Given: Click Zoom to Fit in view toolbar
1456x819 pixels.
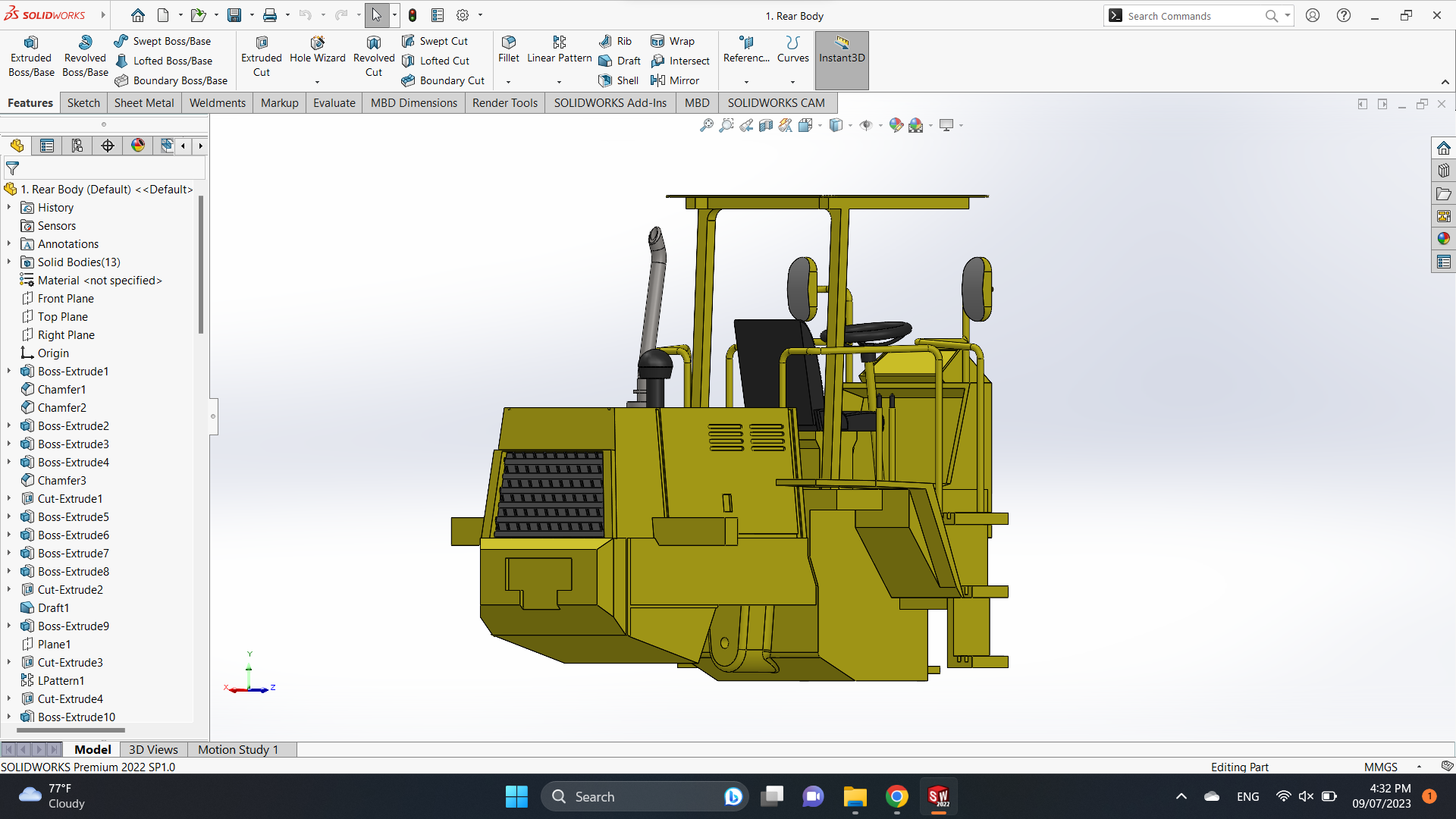Looking at the screenshot, I should 706,125.
